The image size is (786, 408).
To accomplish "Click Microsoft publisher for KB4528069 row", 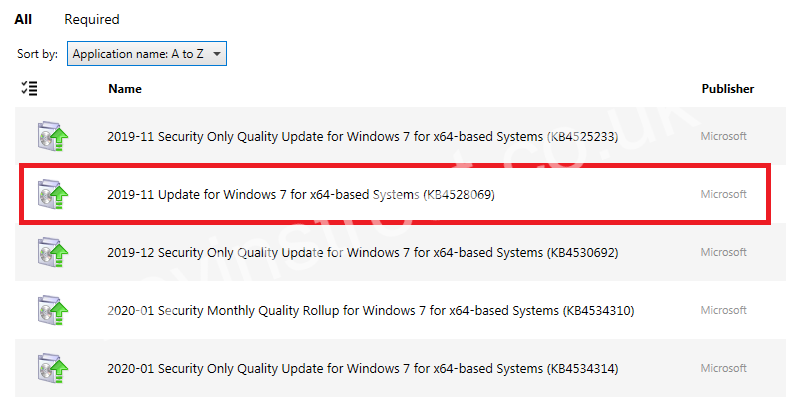I will pos(723,194).
